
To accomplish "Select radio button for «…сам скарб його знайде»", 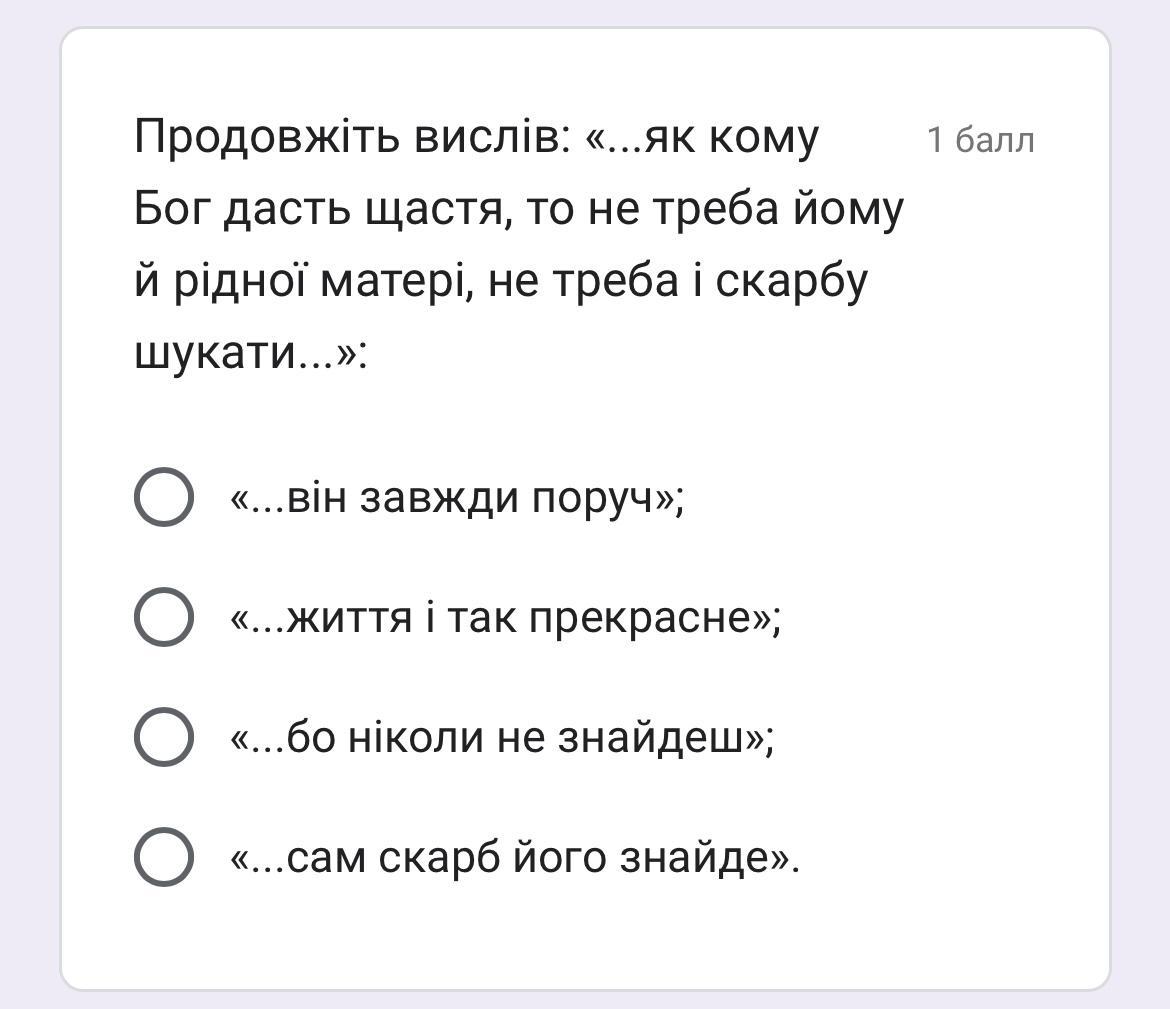I will pyautogui.click(x=164, y=857).
